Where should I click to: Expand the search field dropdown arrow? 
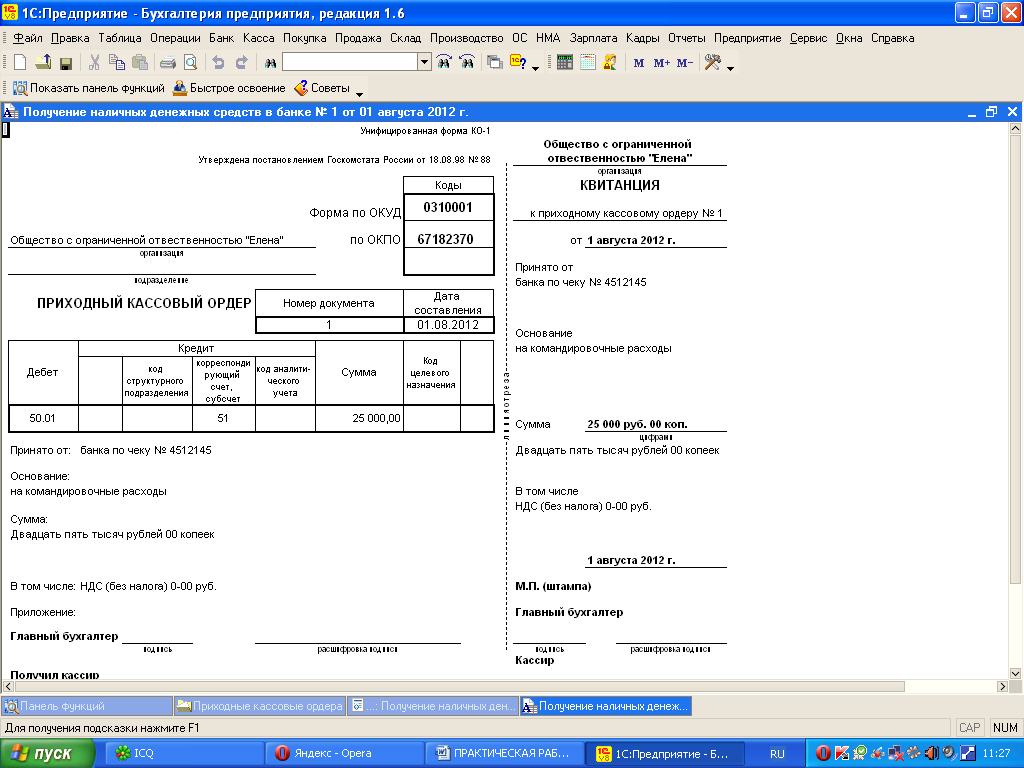424,62
